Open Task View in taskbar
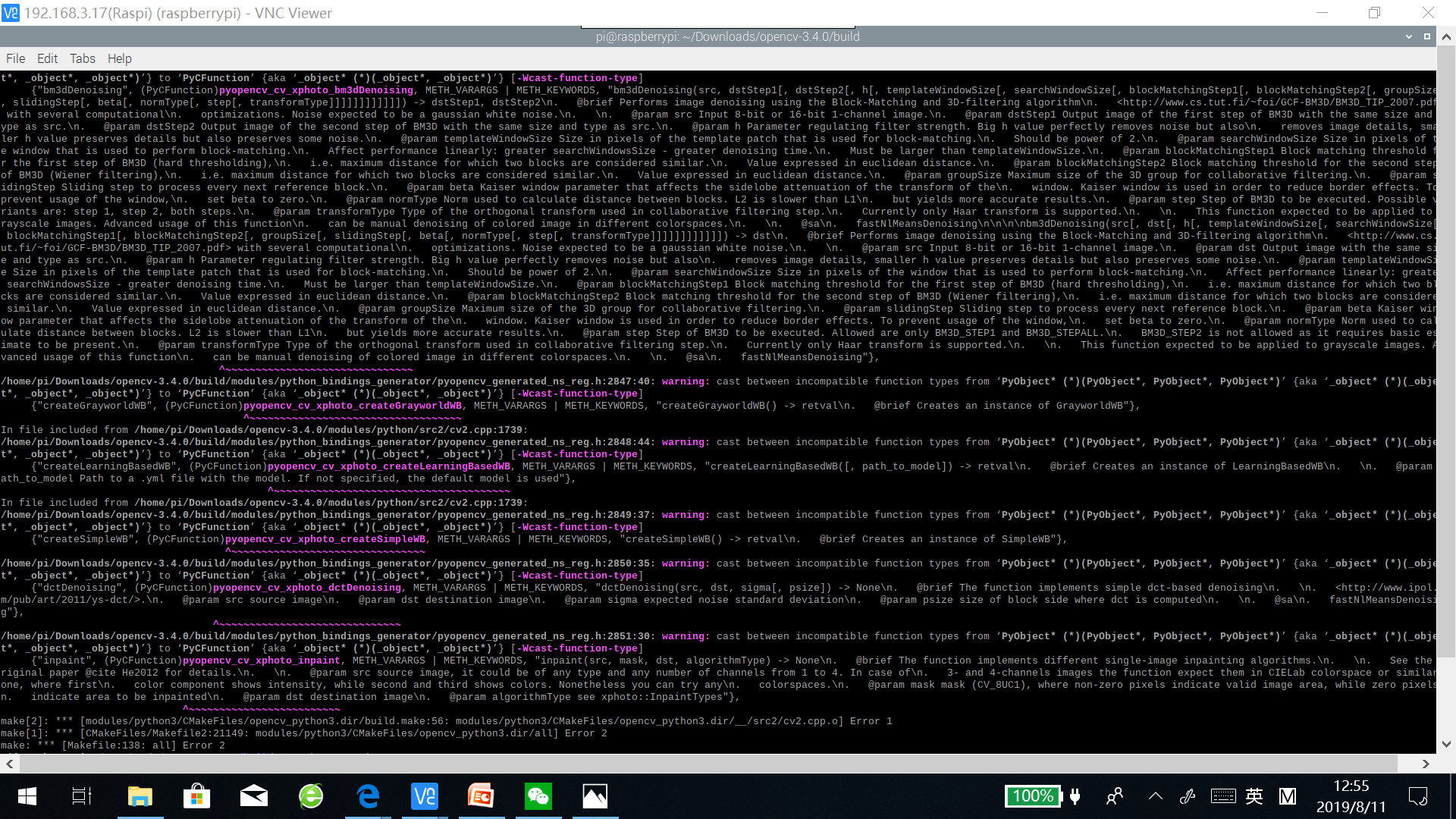The image size is (1456, 819). click(82, 796)
